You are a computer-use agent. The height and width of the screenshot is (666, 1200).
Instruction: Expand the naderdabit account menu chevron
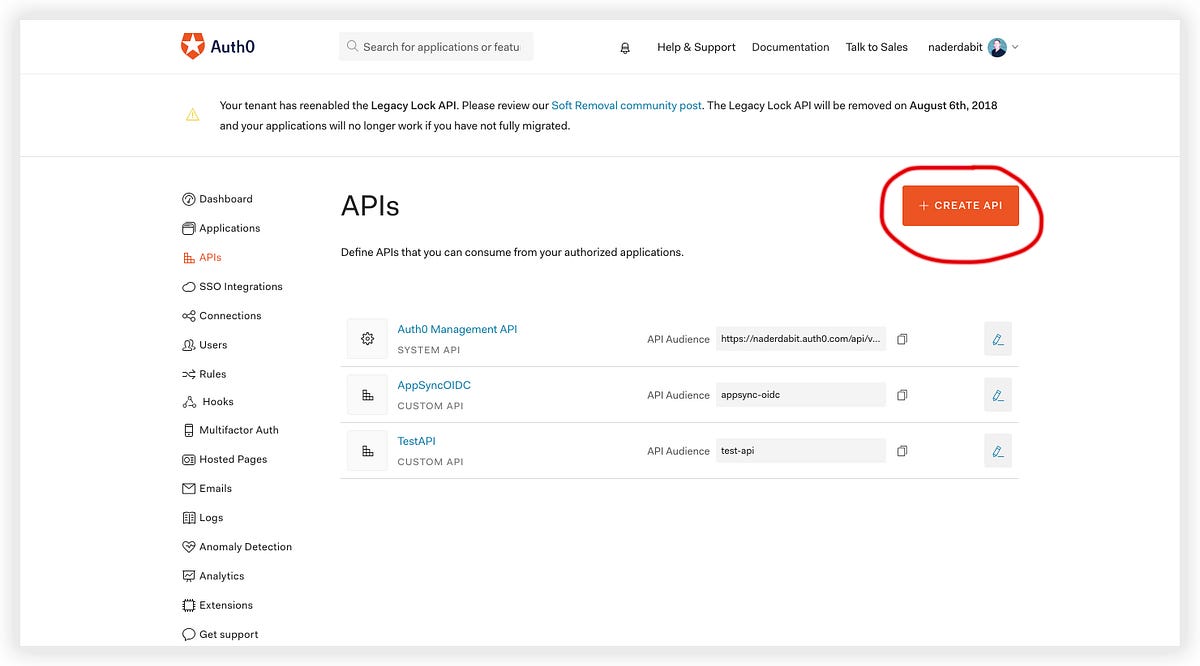(1015, 46)
